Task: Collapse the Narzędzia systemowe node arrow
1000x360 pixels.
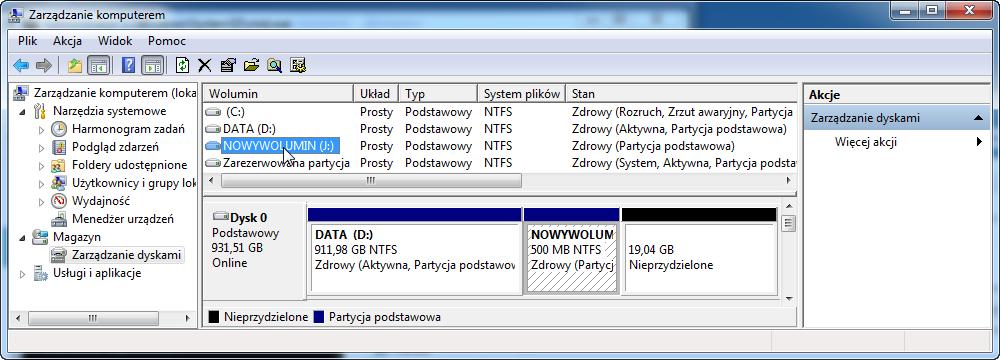Action: [23, 112]
